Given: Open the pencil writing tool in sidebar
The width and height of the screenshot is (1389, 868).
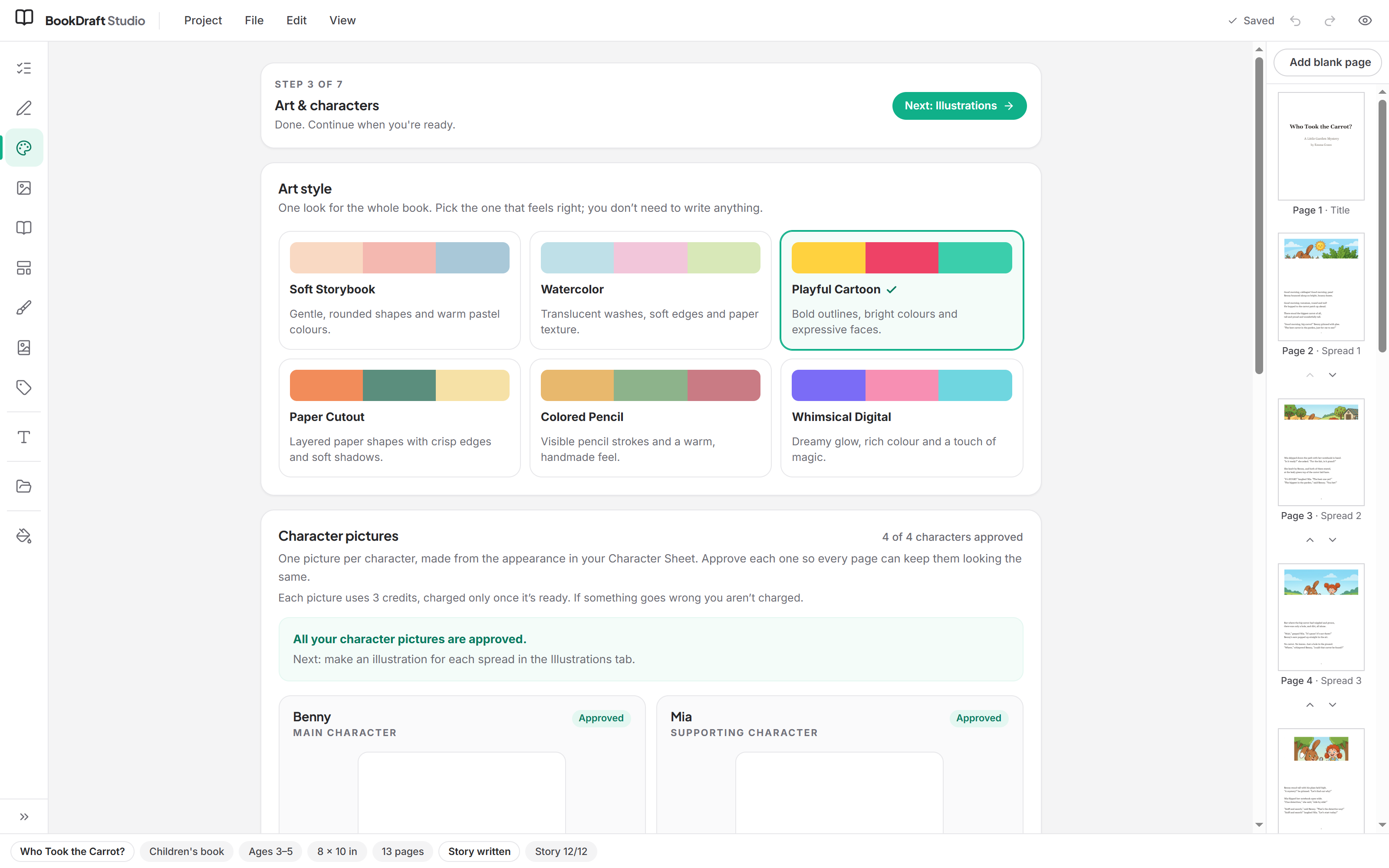Looking at the screenshot, I should [23, 108].
